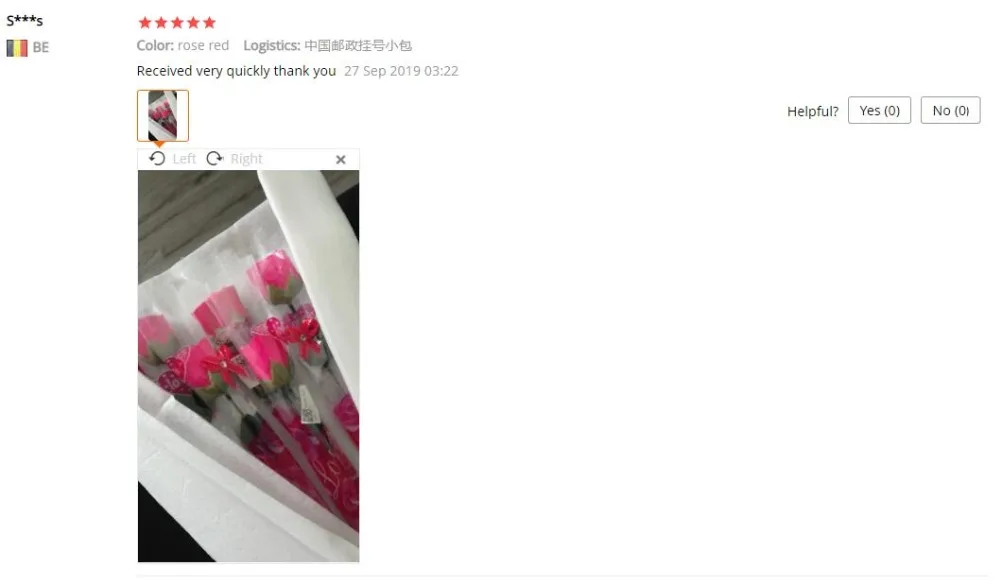The image size is (1000, 584).
Task: Click the second red rating star
Action: pyautogui.click(x=161, y=23)
